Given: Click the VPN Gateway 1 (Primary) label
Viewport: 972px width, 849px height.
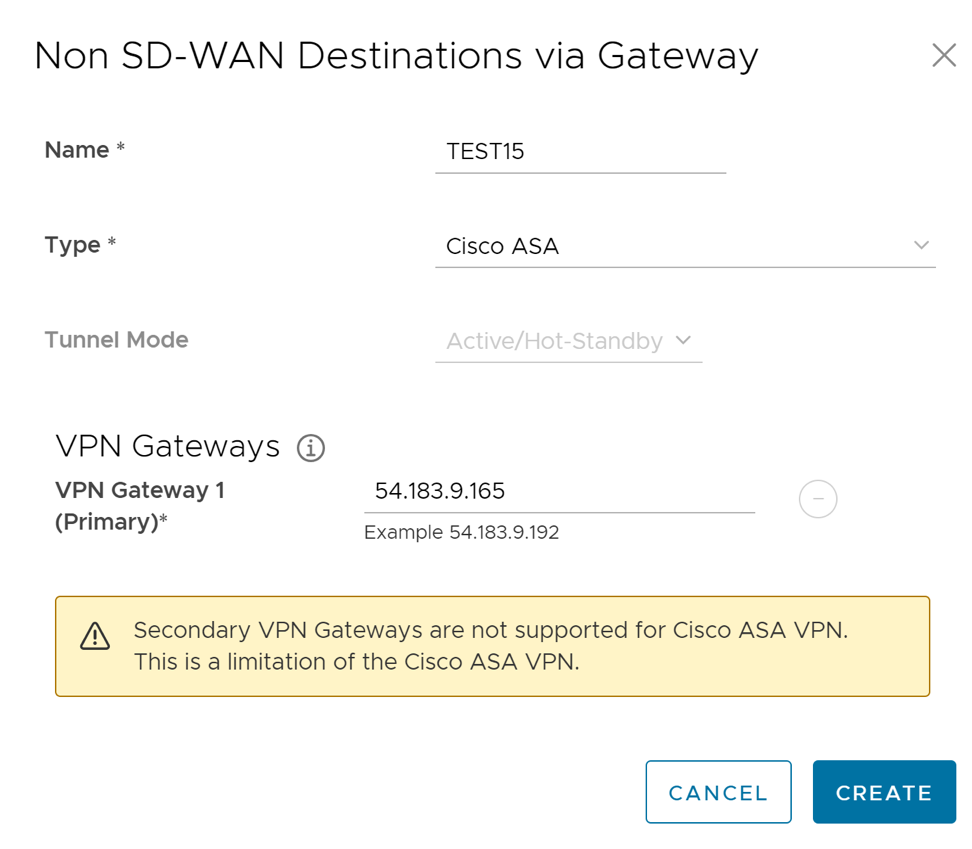Looking at the screenshot, I should pyautogui.click(x=140, y=505).
